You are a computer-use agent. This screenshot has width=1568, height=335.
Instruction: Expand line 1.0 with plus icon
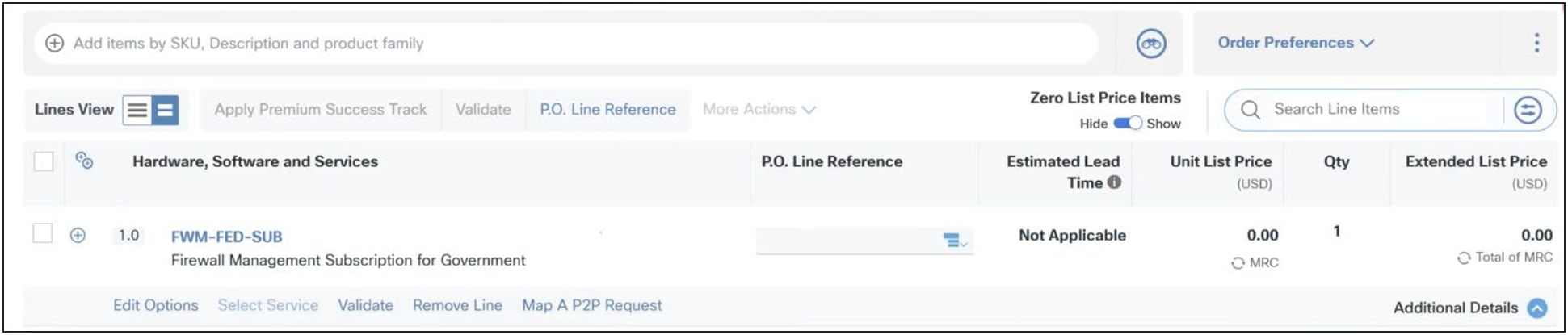78,236
